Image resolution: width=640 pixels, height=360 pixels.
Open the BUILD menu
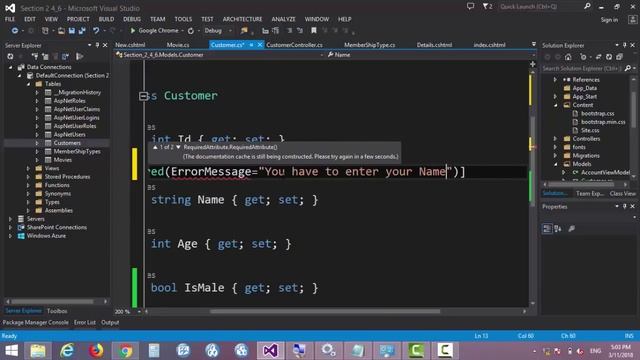pos(106,19)
